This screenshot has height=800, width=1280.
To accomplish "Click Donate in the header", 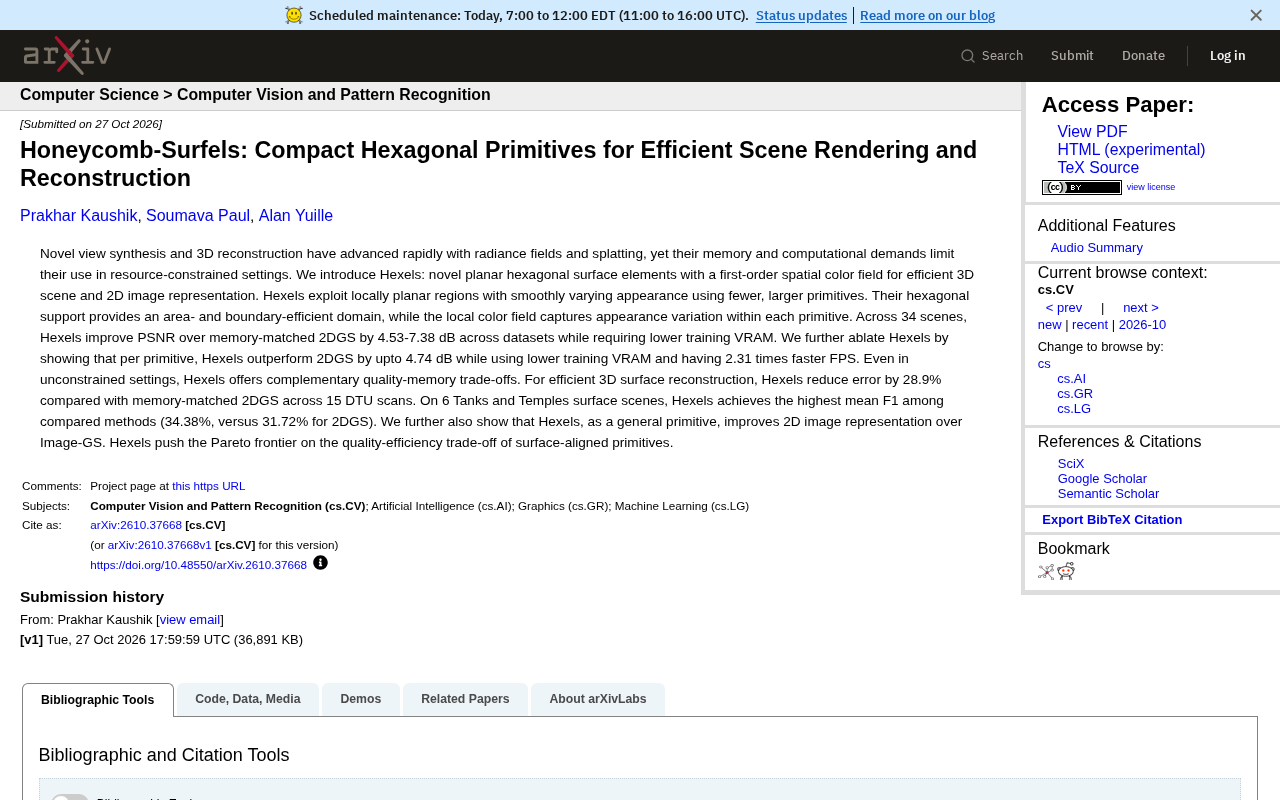I will coord(1143,56).
